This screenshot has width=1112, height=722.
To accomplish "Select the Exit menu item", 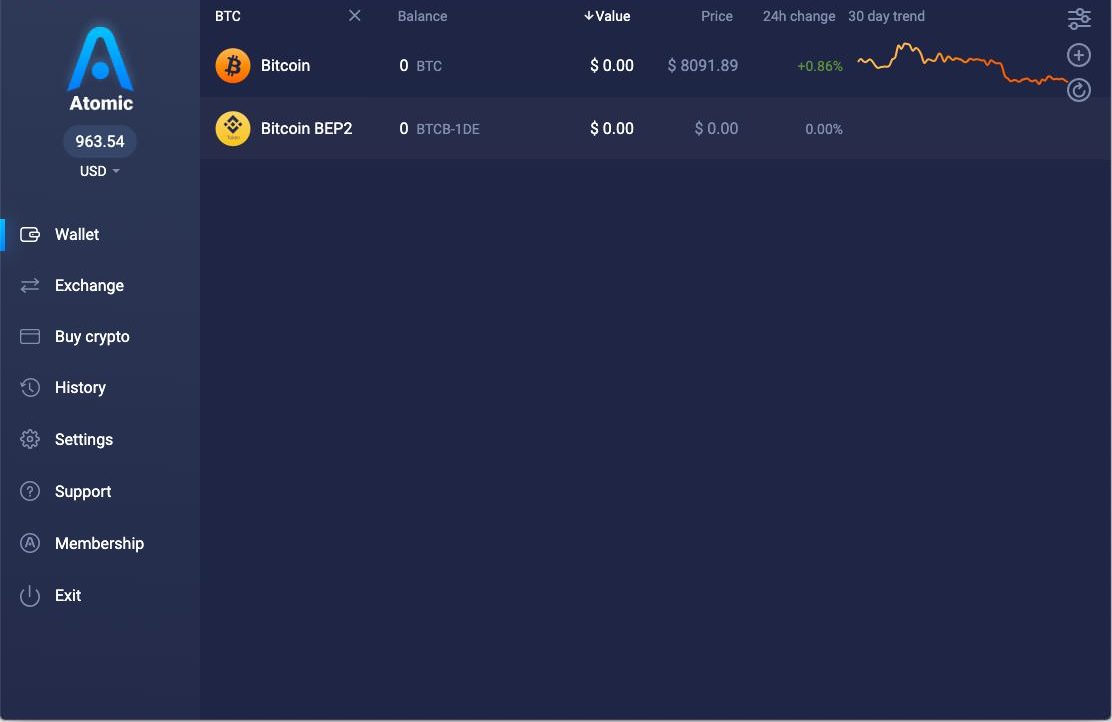I will (99, 596).
